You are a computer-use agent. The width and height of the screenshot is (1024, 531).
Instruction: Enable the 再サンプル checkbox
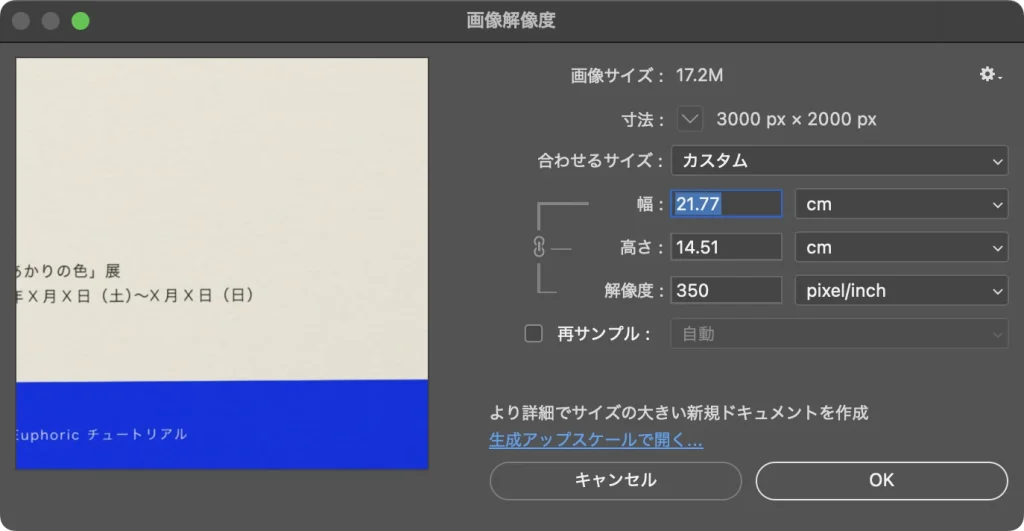click(x=534, y=334)
